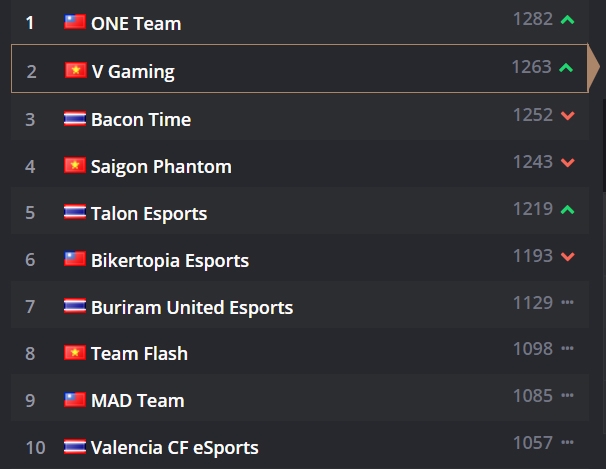Select the Valencia CF eSports entry
The height and width of the screenshot is (469, 606).
(175, 448)
